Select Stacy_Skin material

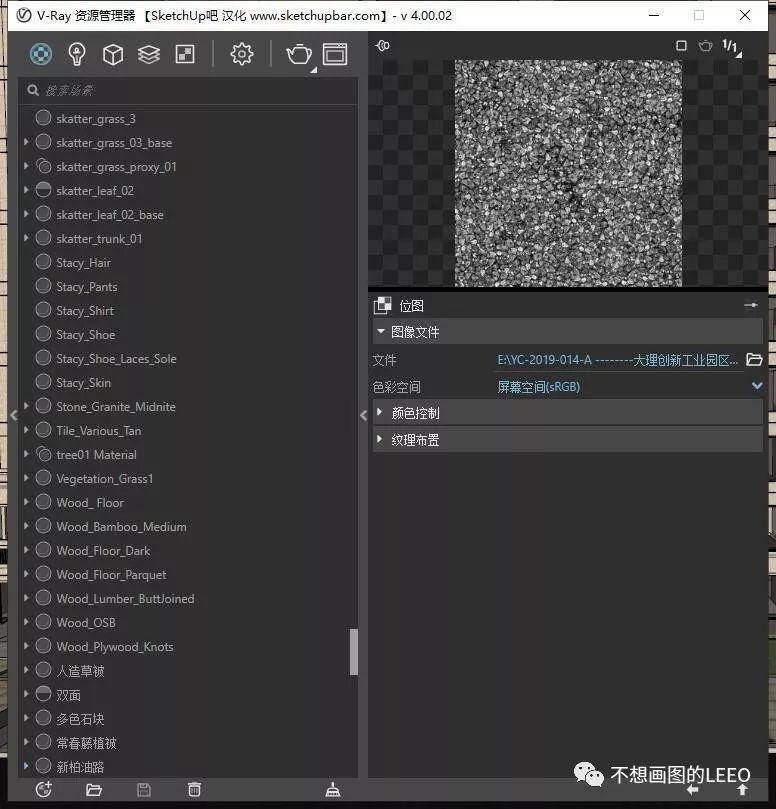84,383
